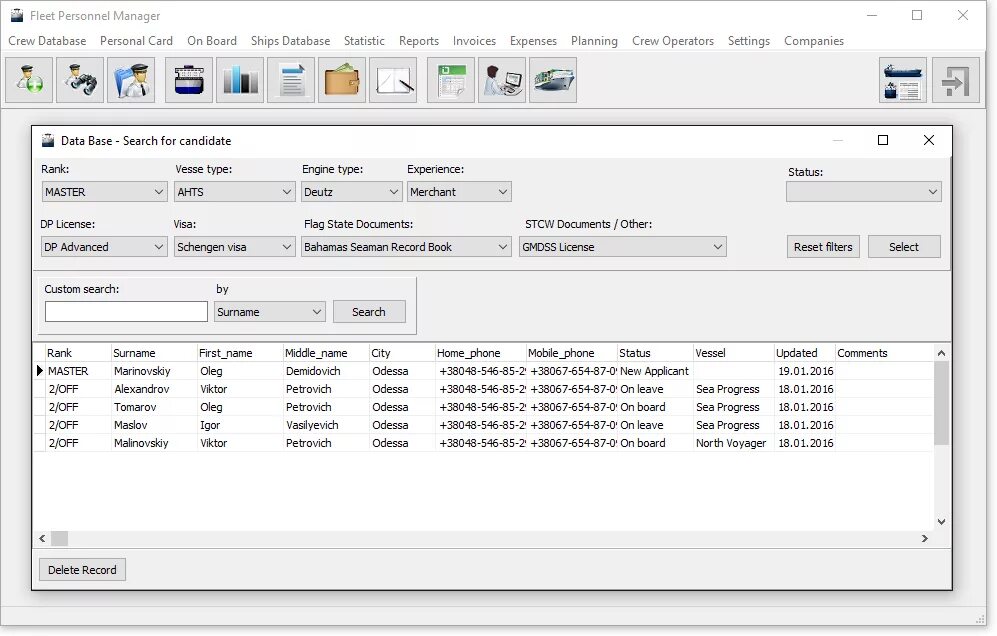
Task: Click the Fleet Personnel Manager title icon
Action: pyautogui.click(x=17, y=15)
